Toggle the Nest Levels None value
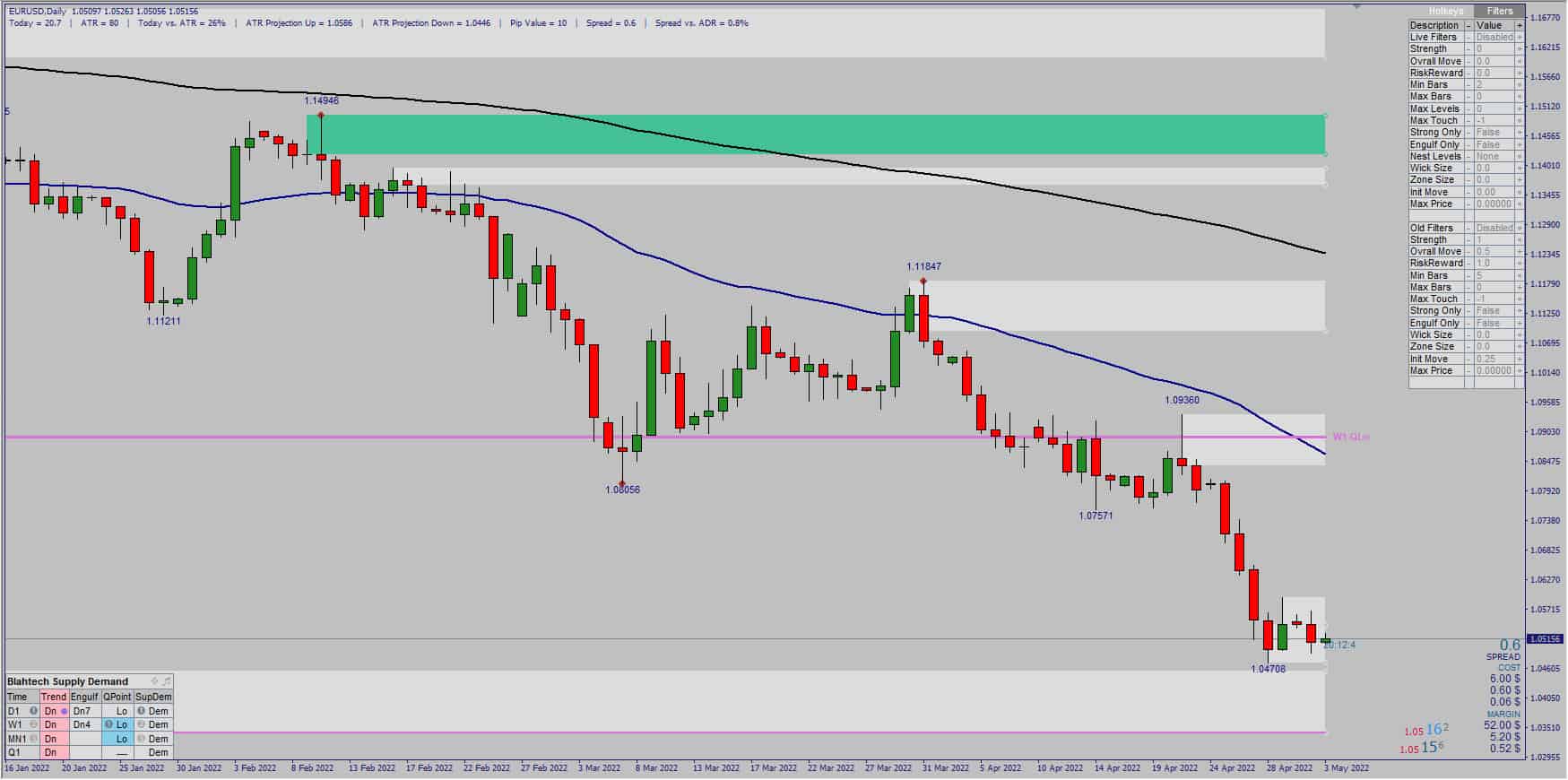 click(x=1494, y=156)
